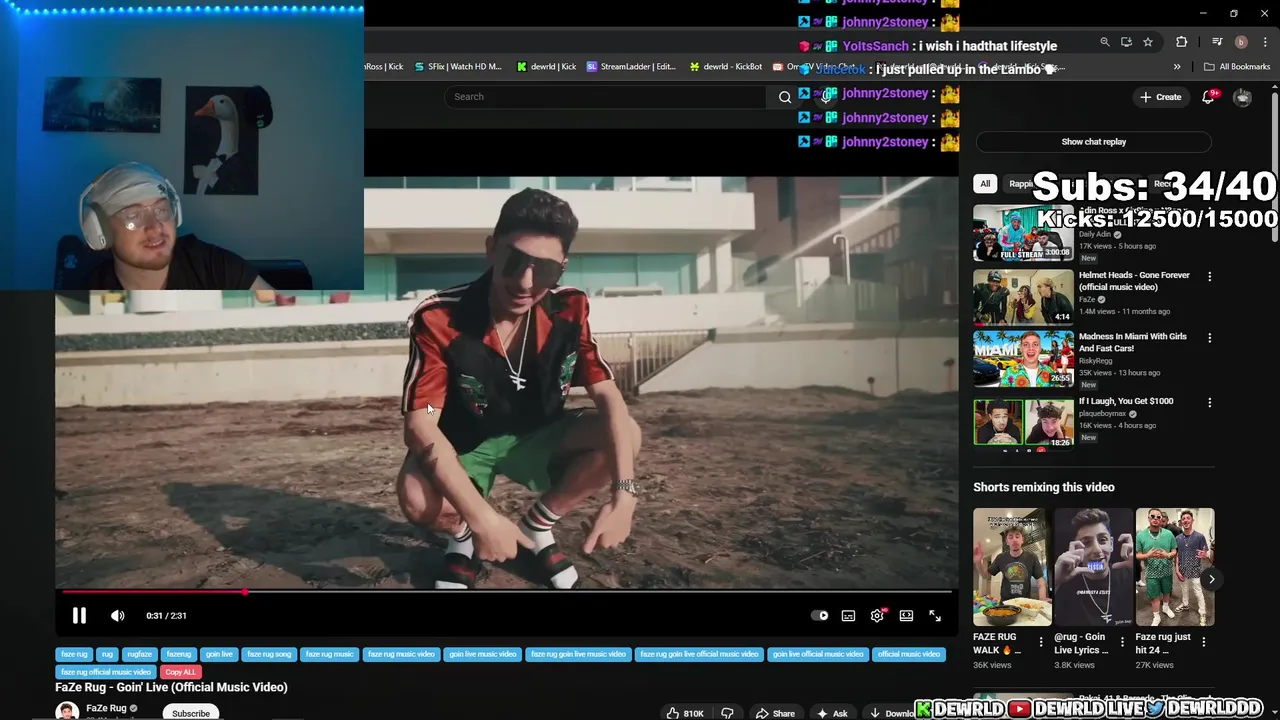
Task: Open Chrome media controls icon
Action: tap(1217, 42)
